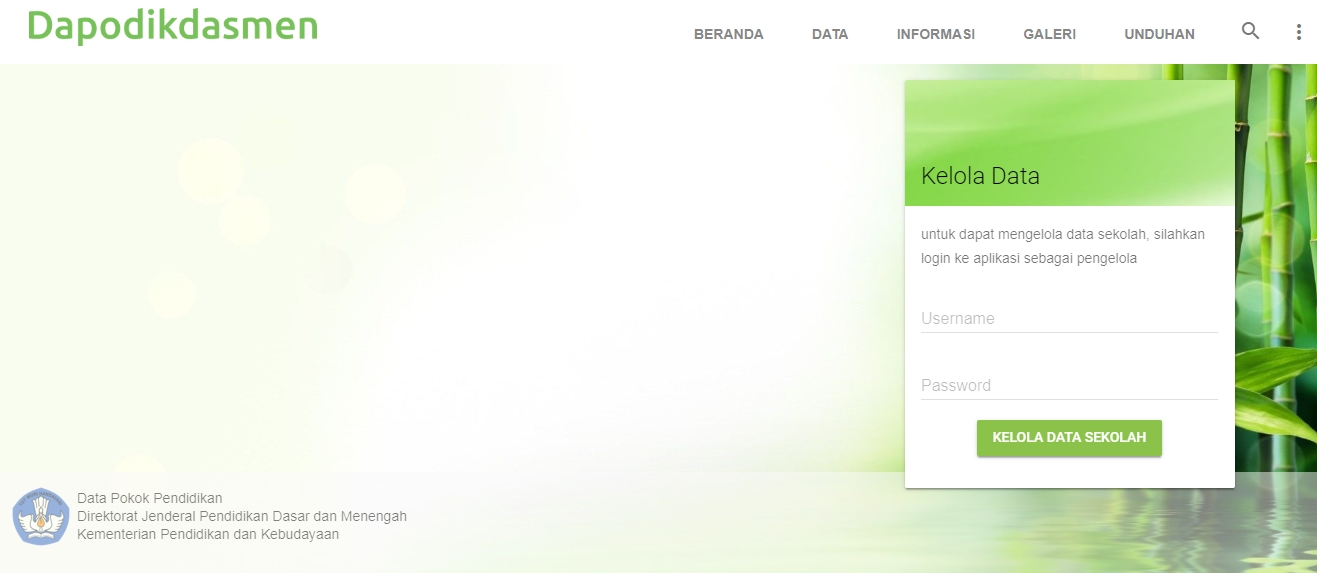The width and height of the screenshot is (1317, 573).
Task: Focus the Password input field
Action: click(x=1069, y=385)
